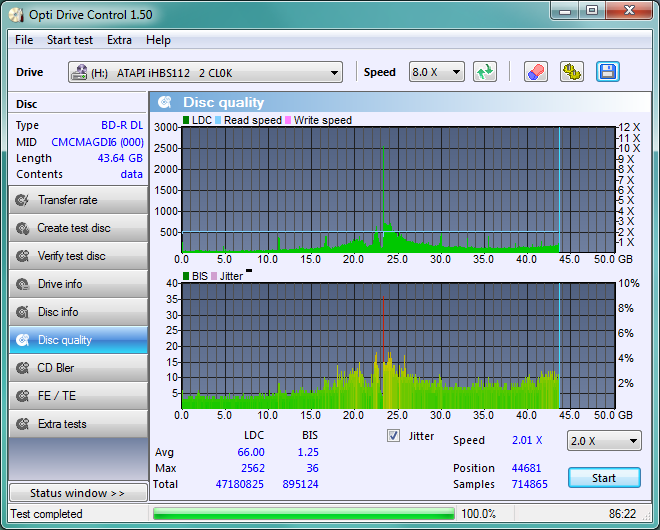Click the drive icon in drive selector
This screenshot has height=530, width=660.
tap(79, 72)
